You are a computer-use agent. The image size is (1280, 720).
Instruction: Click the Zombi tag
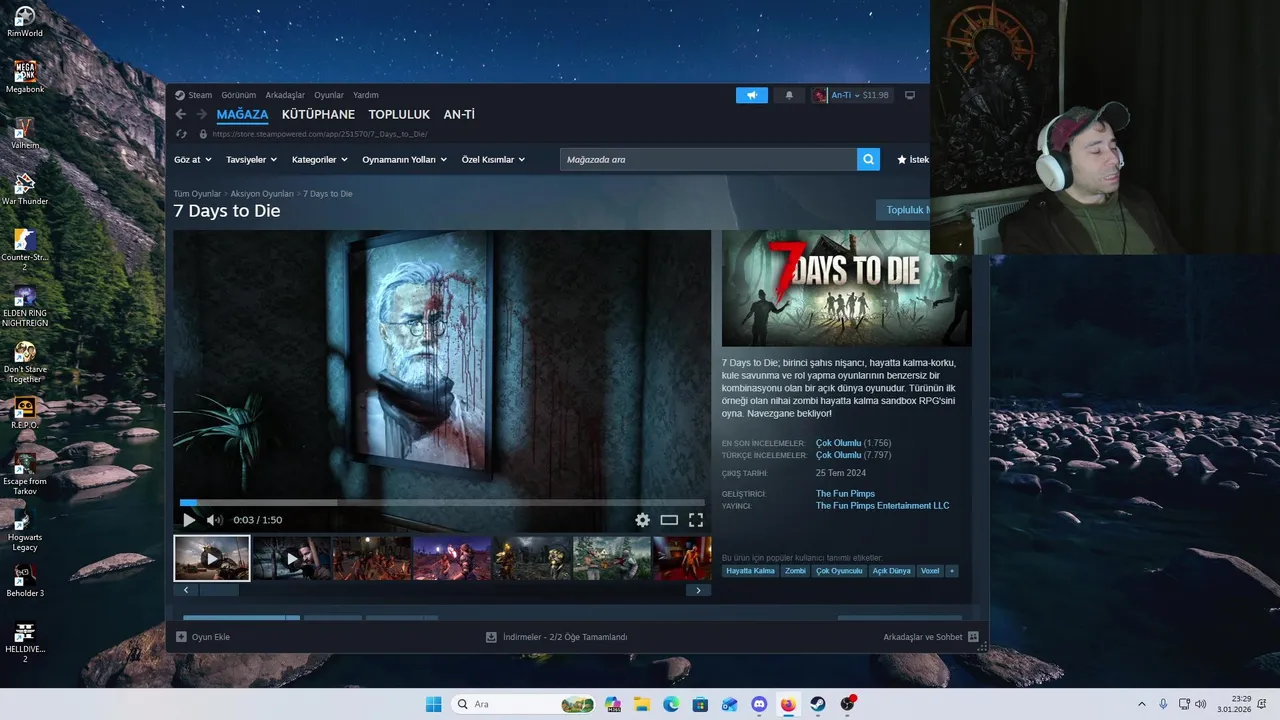pyautogui.click(x=795, y=571)
